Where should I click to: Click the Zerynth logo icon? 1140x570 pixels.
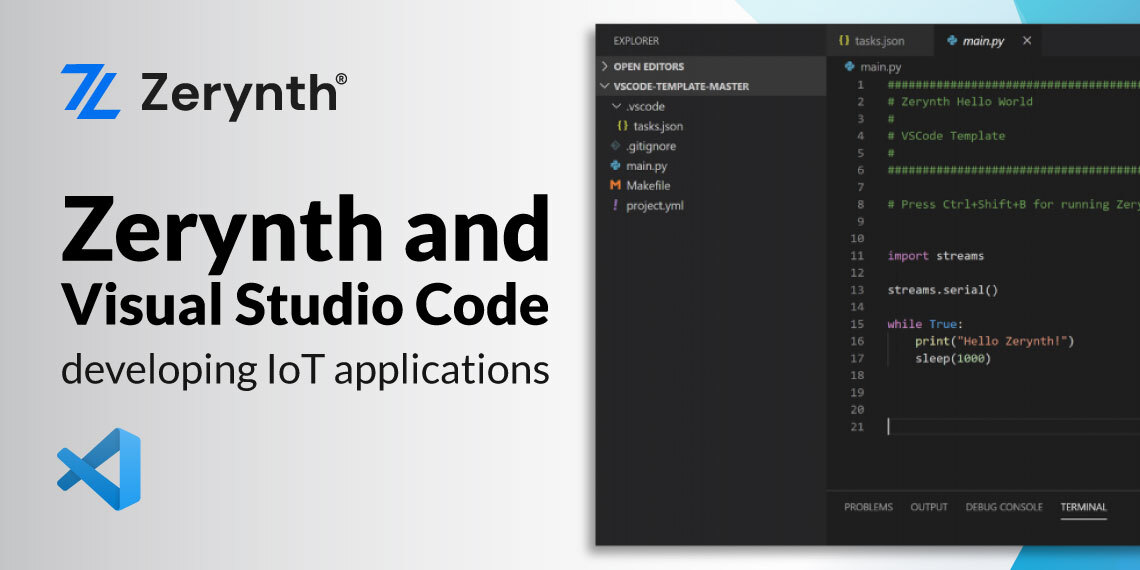[90, 92]
